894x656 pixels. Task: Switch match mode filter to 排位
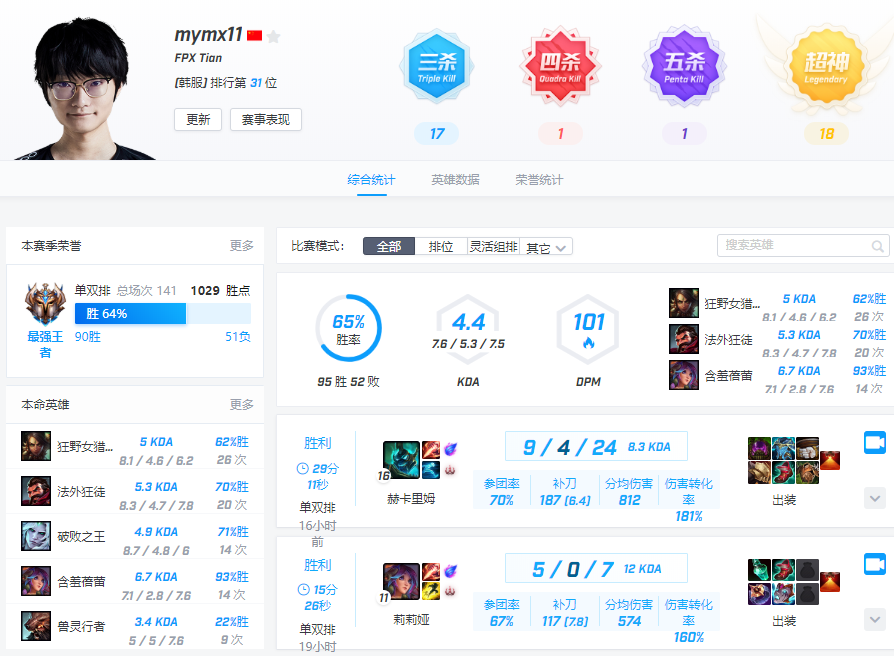[x=441, y=245]
